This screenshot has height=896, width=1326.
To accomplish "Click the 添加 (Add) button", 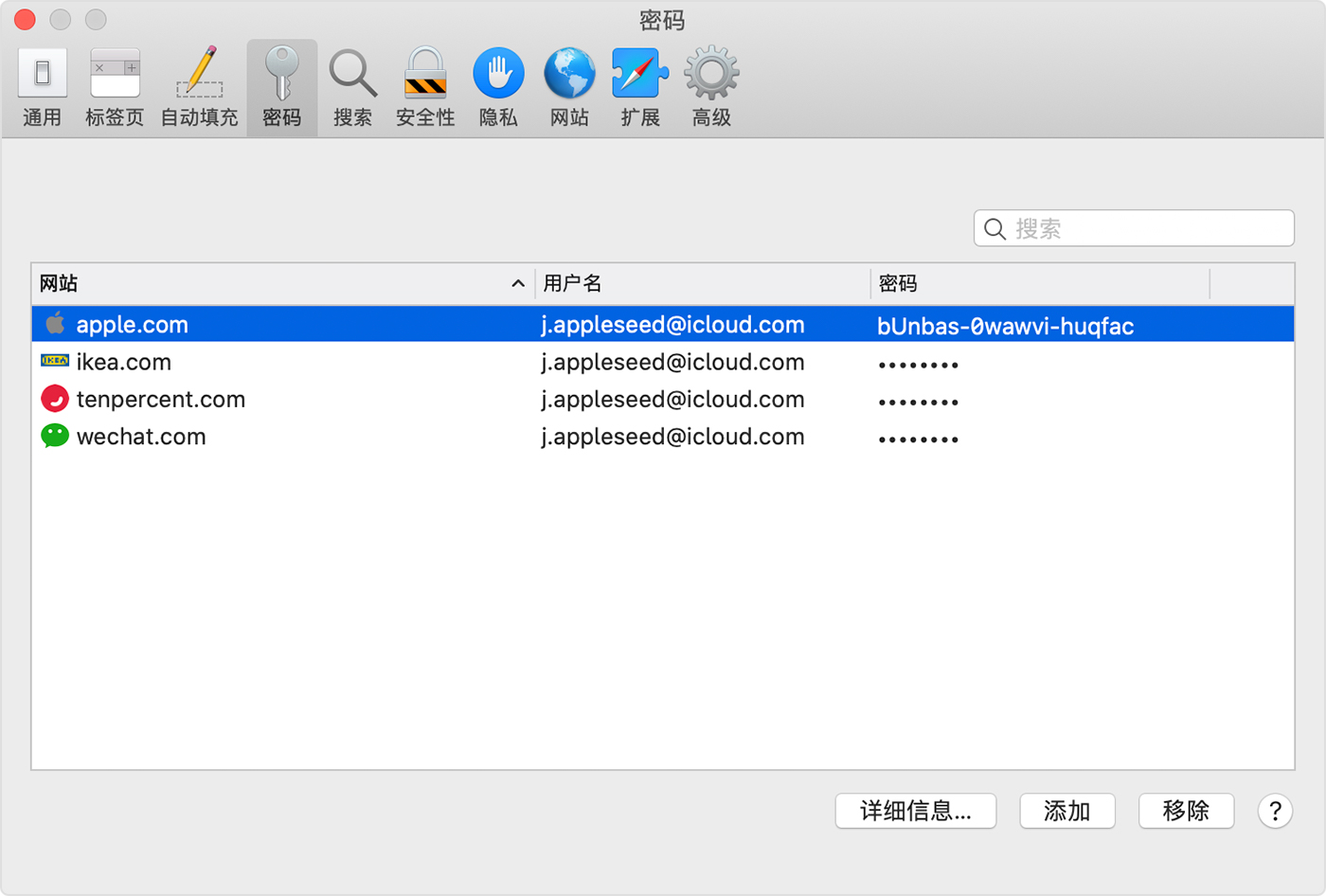I will (x=1067, y=811).
